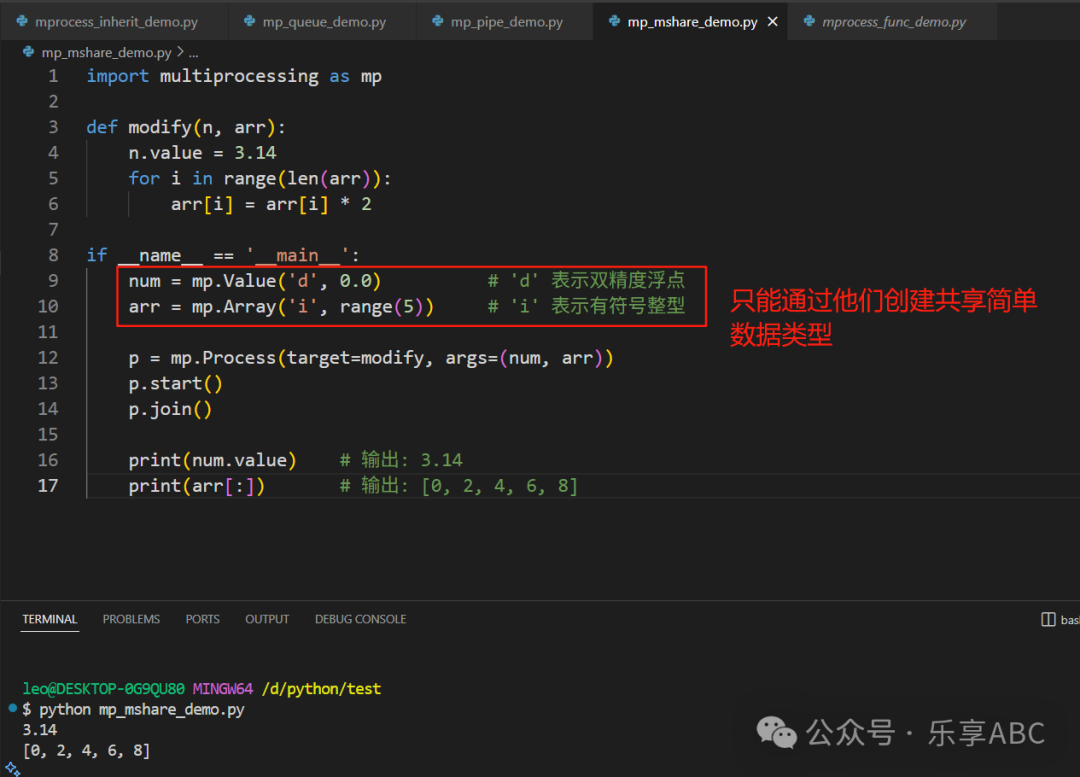The height and width of the screenshot is (777, 1080).
Task: Click terminal path '/d/python/test'
Action: point(321,689)
